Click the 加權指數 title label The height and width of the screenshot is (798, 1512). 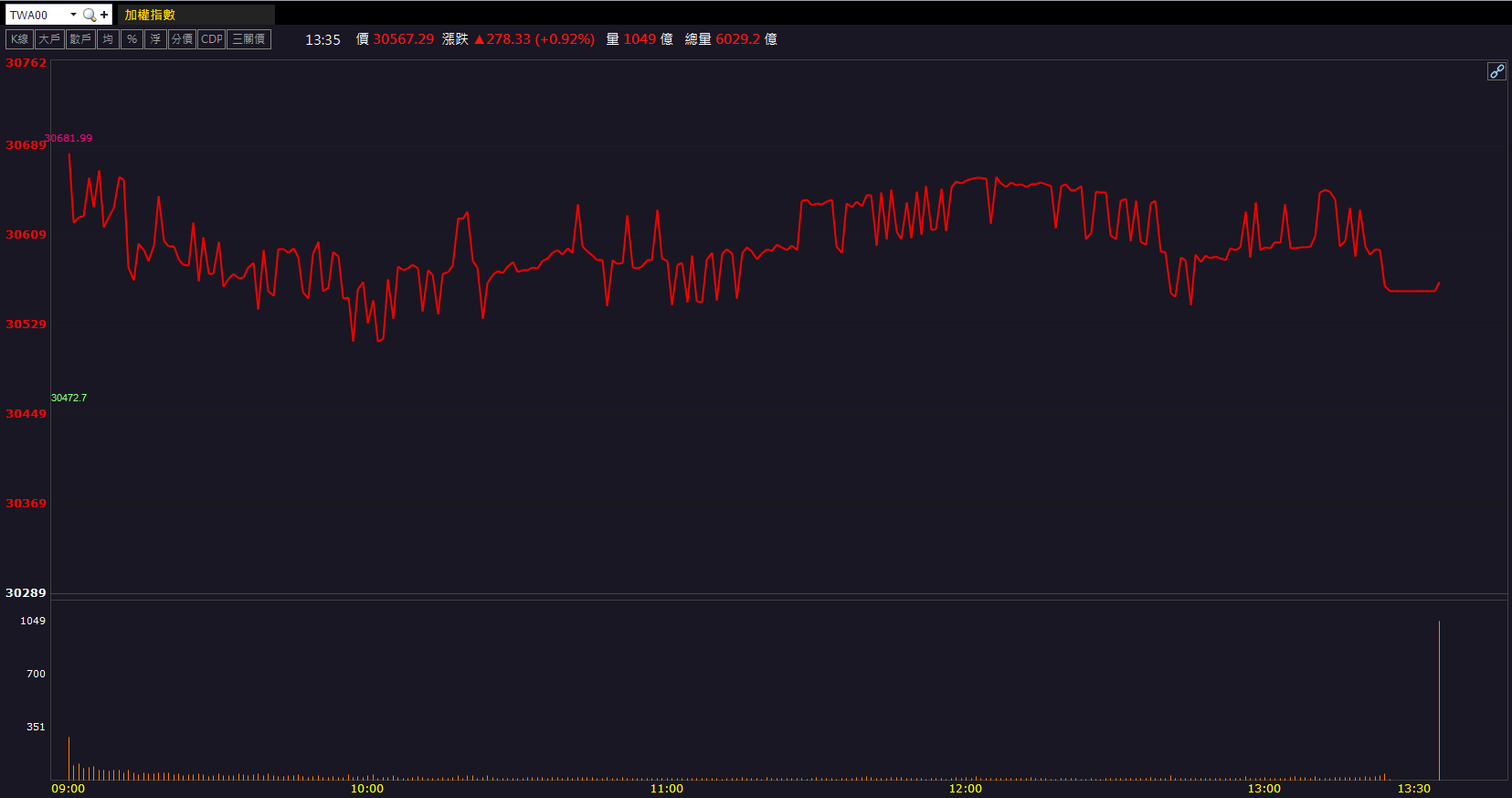tap(150, 15)
